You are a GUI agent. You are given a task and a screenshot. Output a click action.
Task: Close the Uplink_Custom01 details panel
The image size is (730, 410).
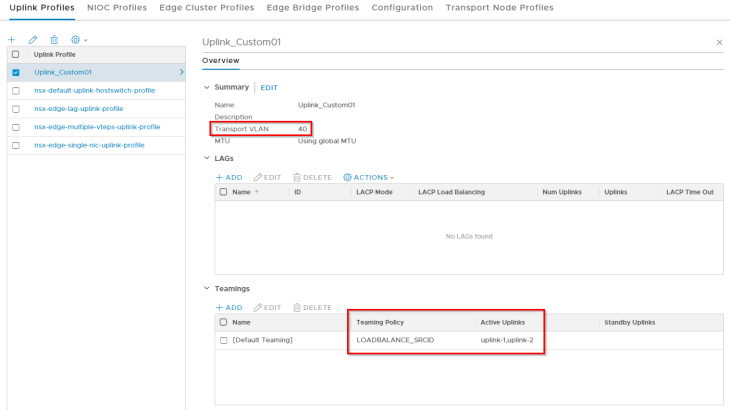click(x=719, y=42)
